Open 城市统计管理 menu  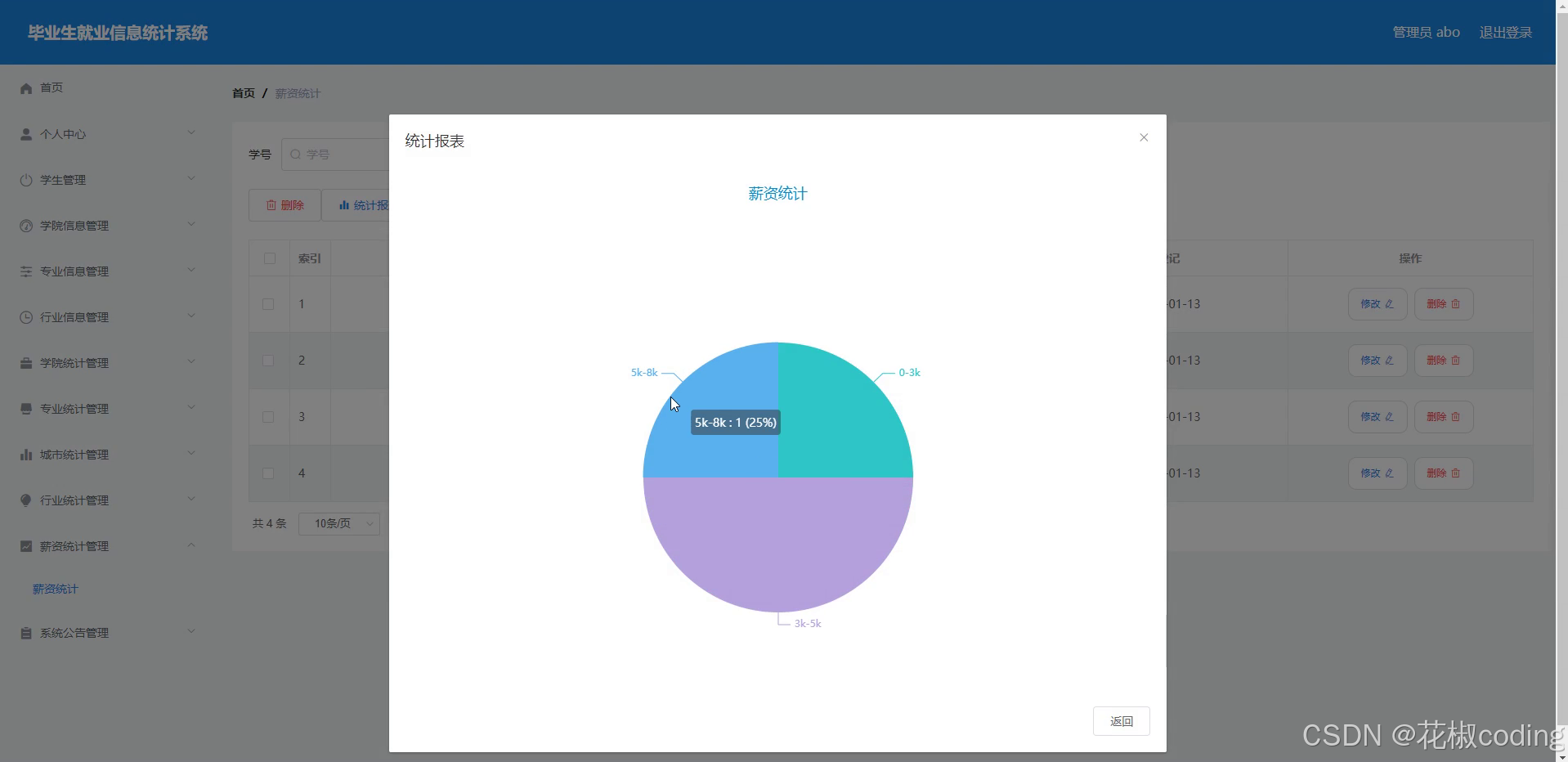(108, 455)
